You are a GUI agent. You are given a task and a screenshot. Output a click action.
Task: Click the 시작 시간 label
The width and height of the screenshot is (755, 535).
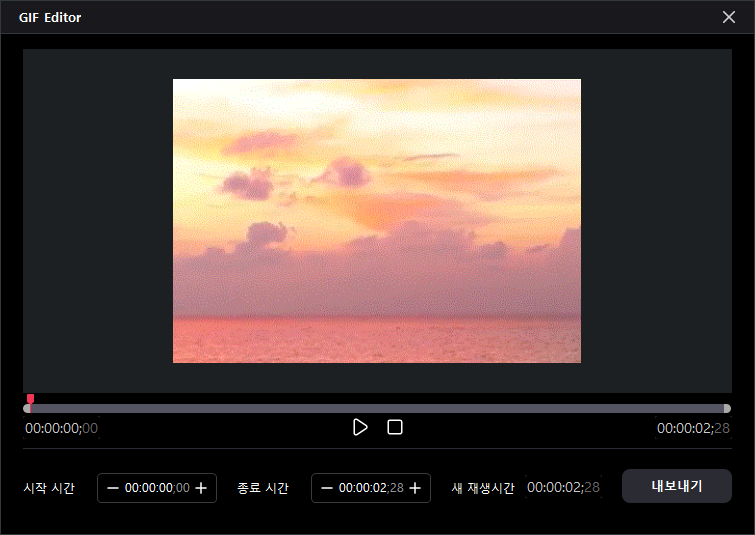click(49, 488)
